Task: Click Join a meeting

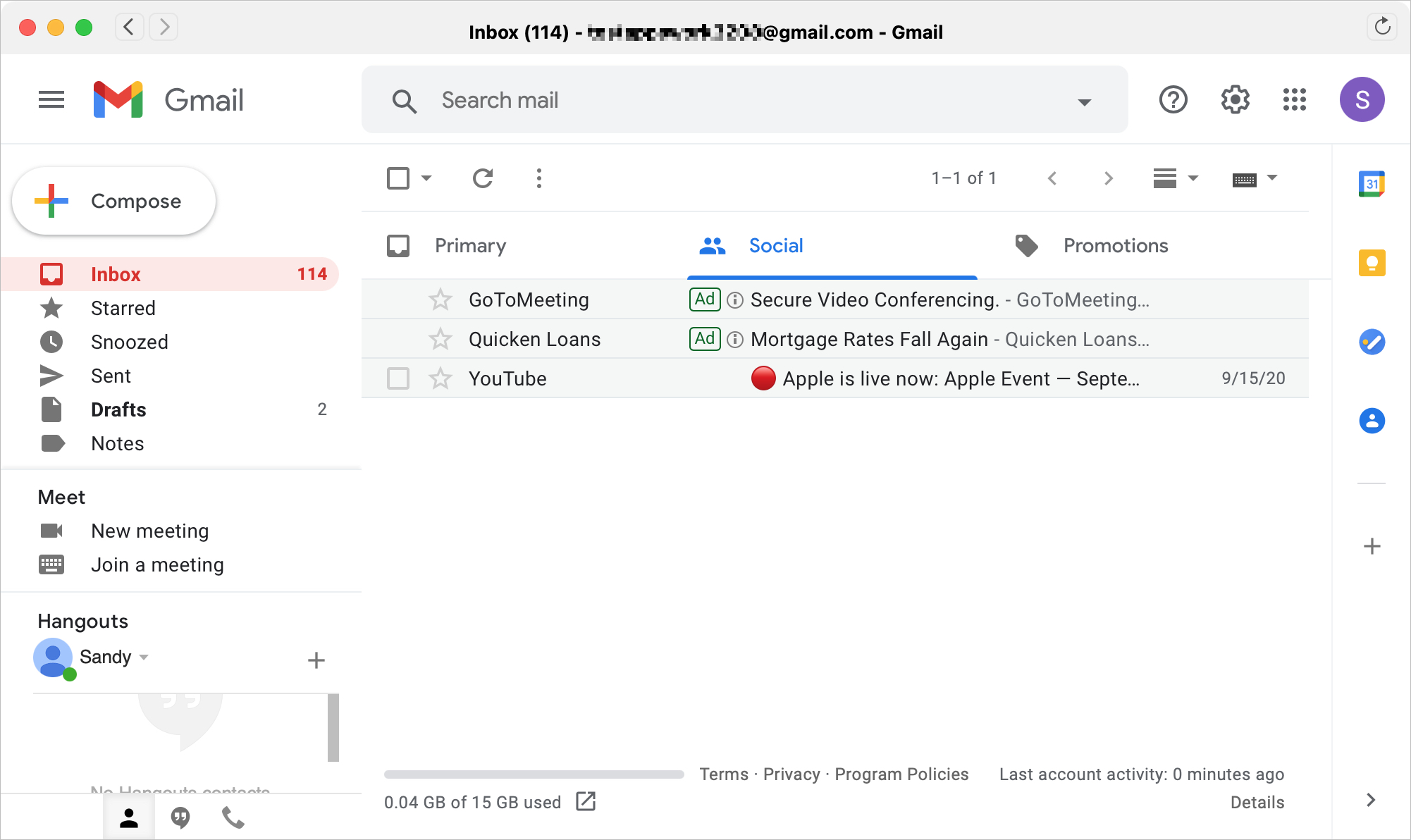Action: 157,564
